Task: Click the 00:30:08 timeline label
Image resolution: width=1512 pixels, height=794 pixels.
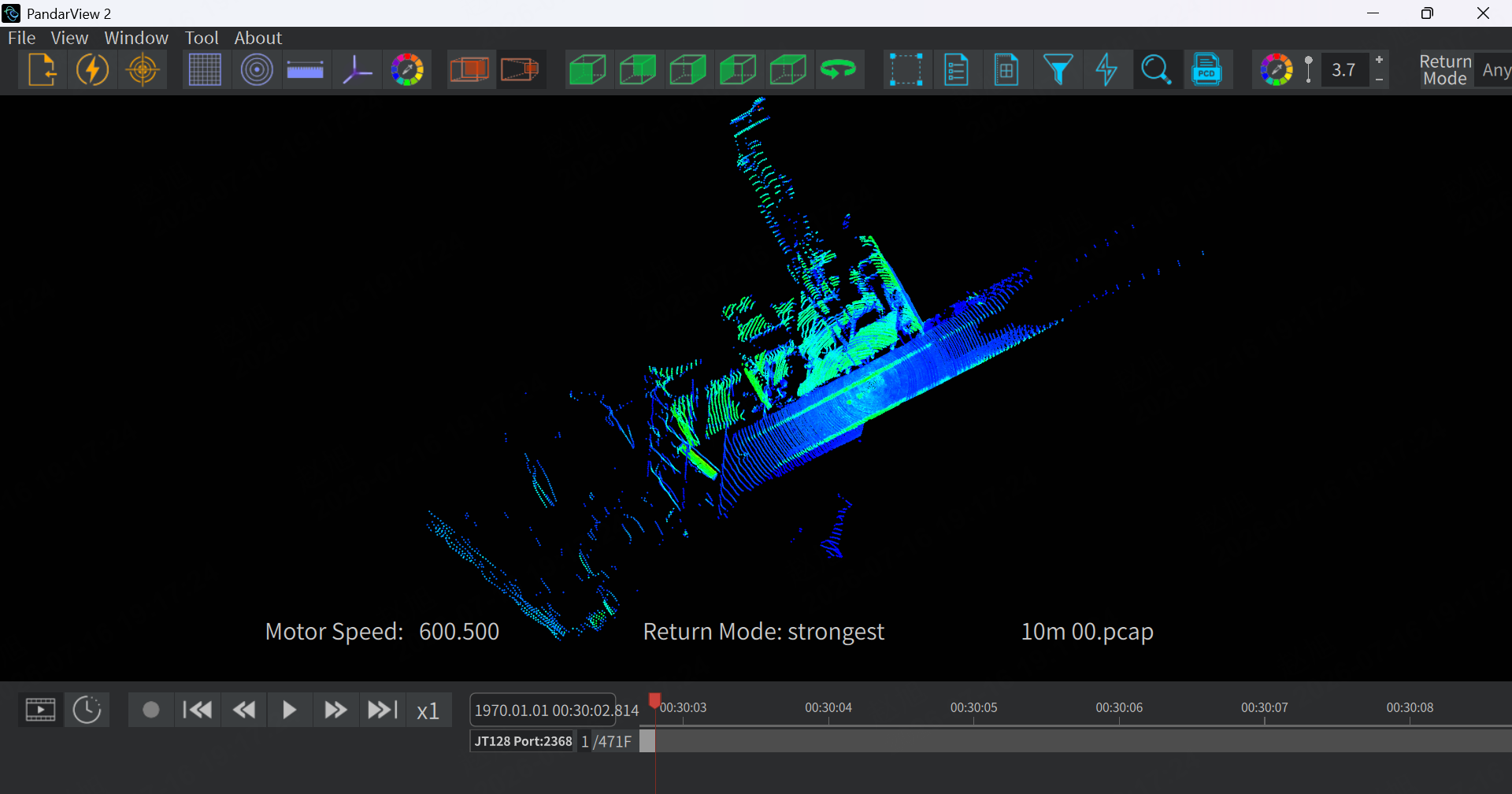Action: [1410, 708]
